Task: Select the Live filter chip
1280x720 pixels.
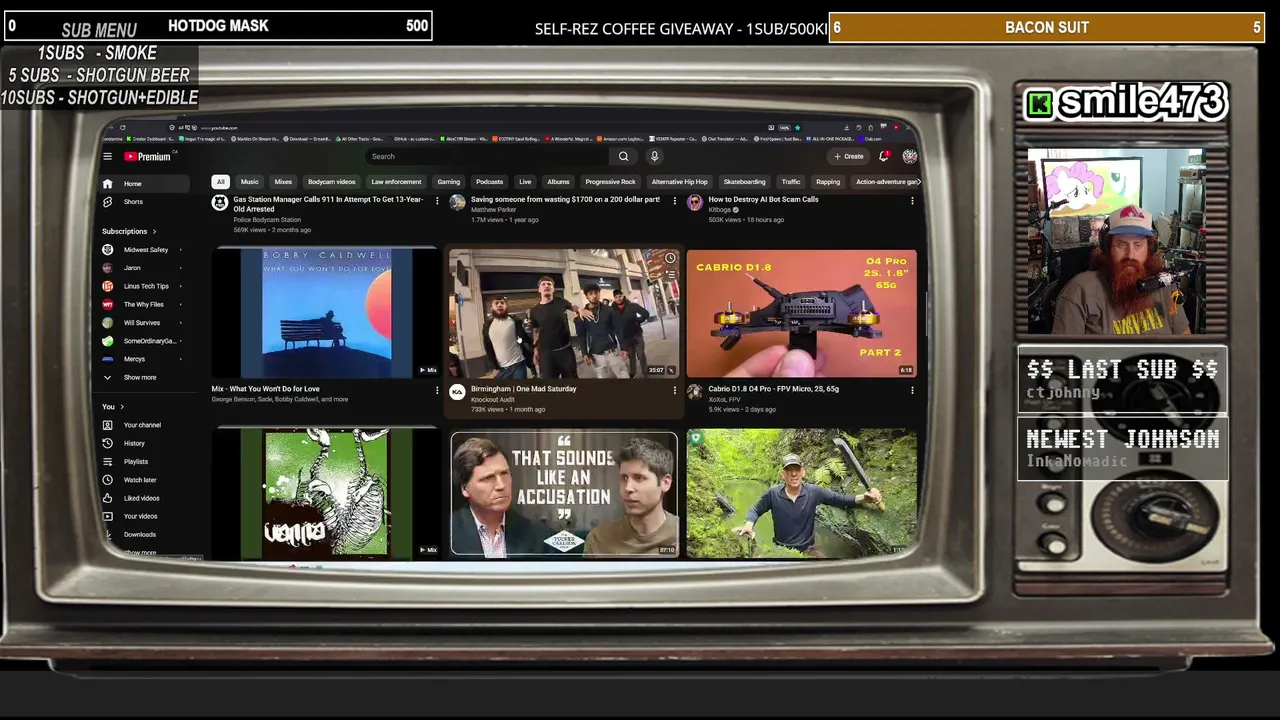Action: (x=525, y=182)
